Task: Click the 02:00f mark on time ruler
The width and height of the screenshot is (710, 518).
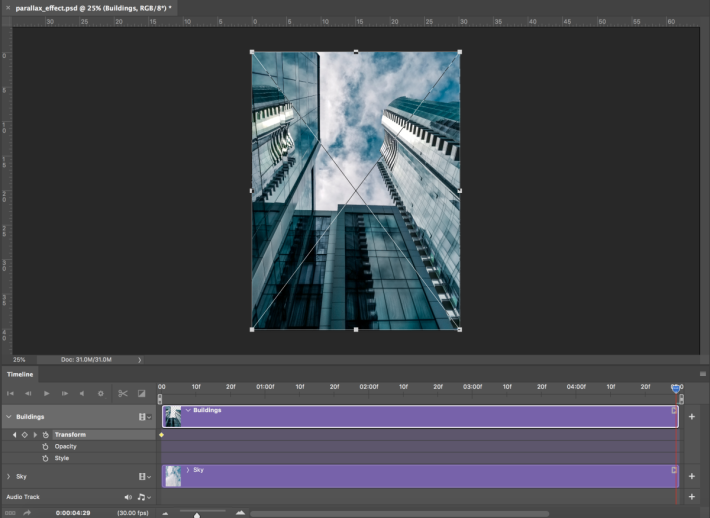Action: coord(369,387)
